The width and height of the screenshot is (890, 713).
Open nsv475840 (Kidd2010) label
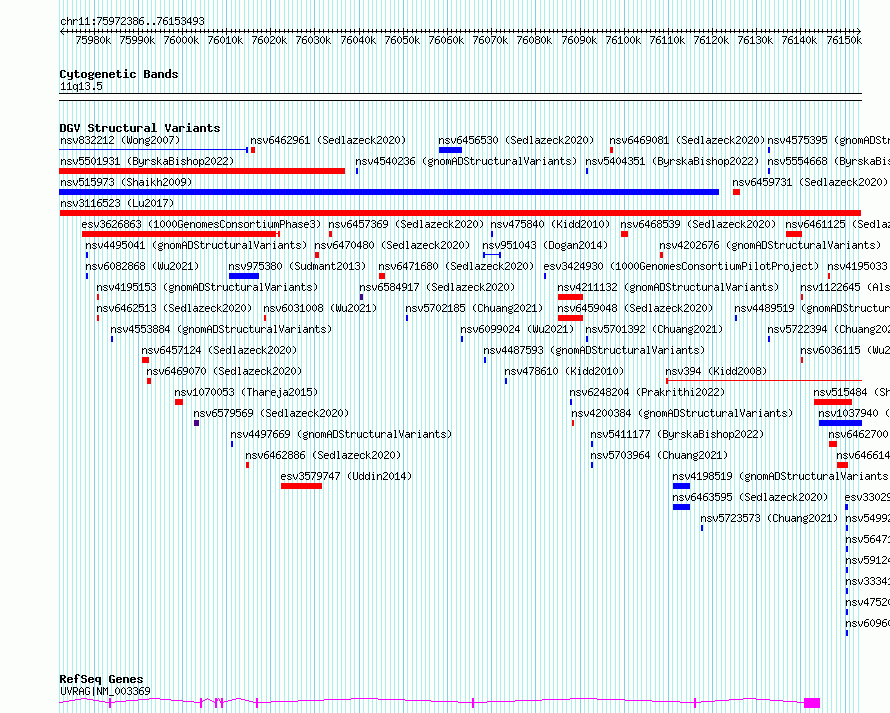click(x=551, y=224)
